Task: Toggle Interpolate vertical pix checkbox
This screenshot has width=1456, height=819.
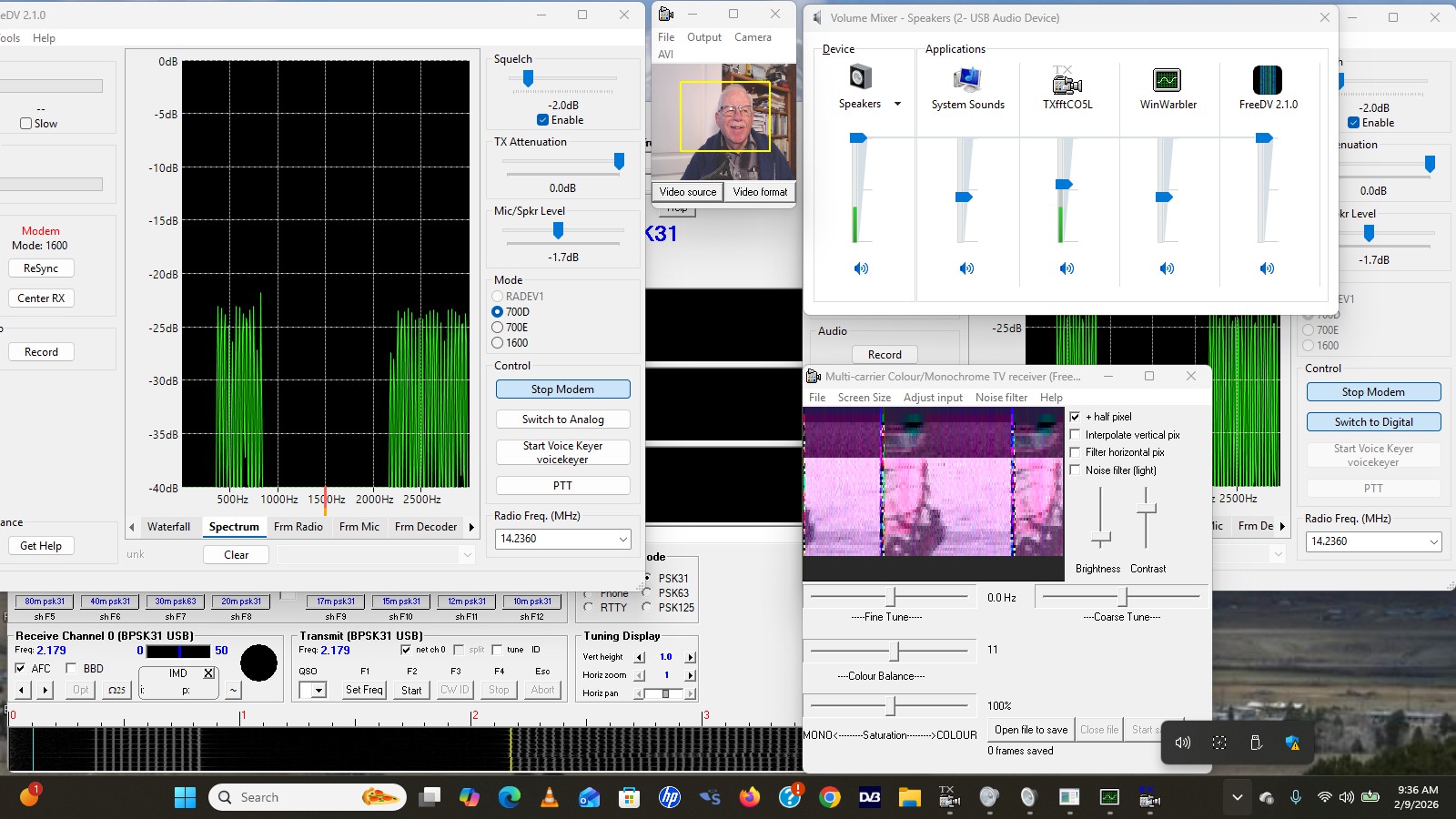Action: [1076, 435]
